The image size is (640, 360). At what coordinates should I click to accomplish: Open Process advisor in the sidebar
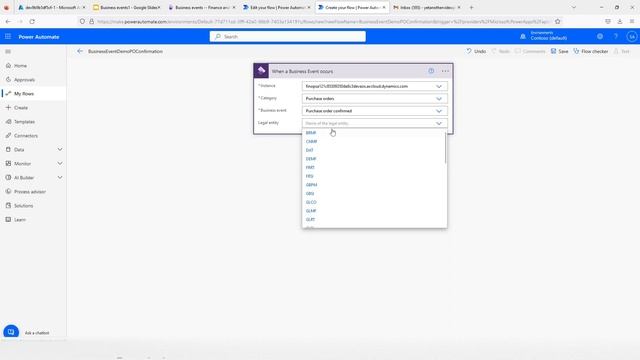(x=30, y=191)
